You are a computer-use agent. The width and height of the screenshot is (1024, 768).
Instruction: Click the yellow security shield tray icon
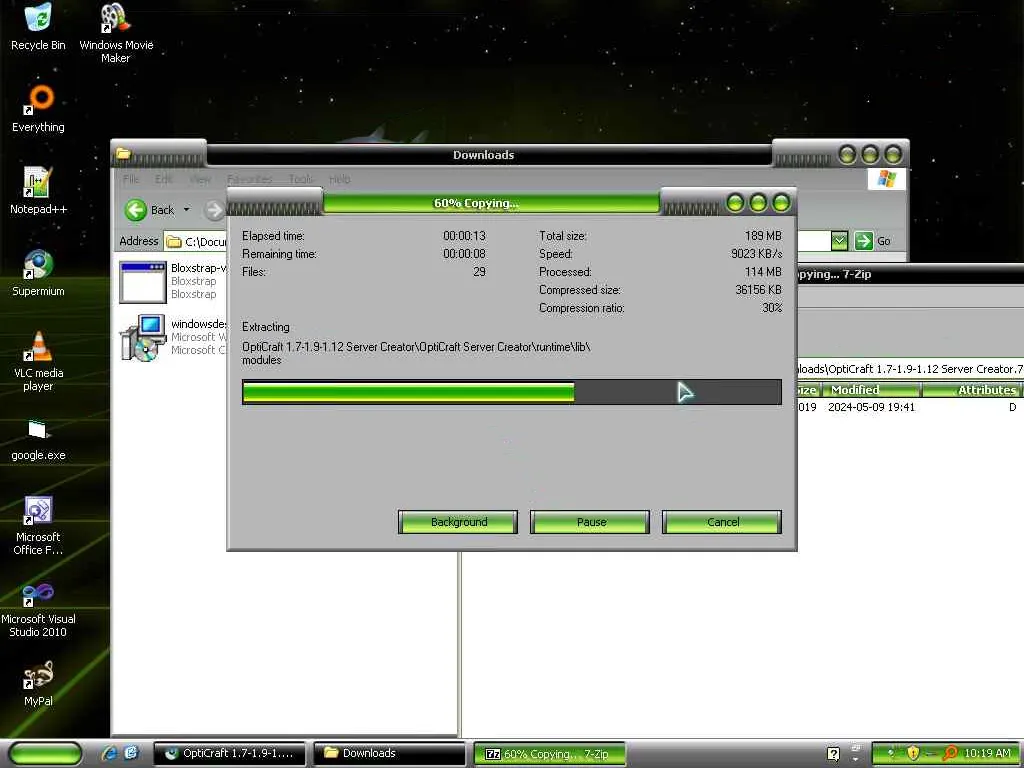click(913, 754)
